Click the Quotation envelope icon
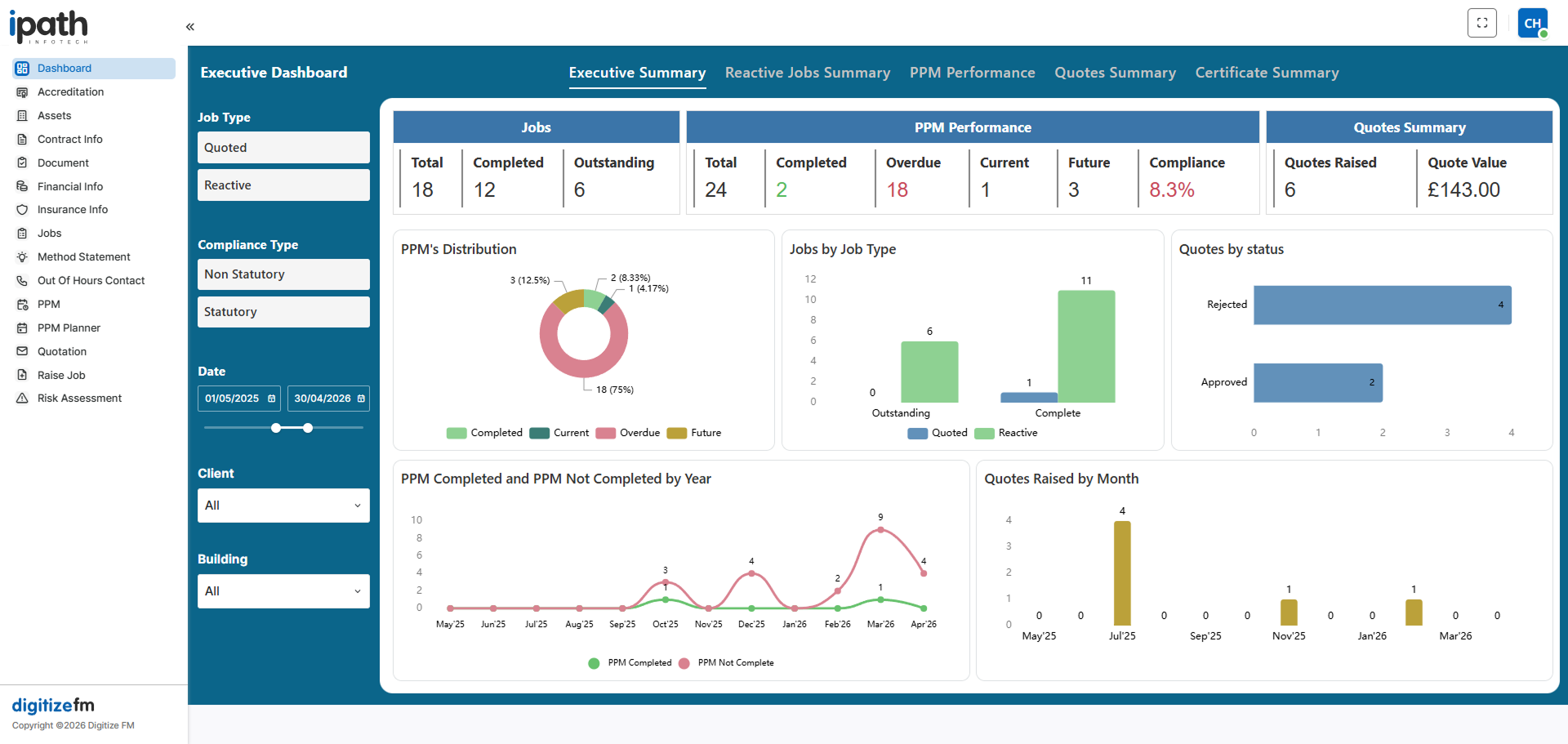1568x744 pixels. click(22, 352)
